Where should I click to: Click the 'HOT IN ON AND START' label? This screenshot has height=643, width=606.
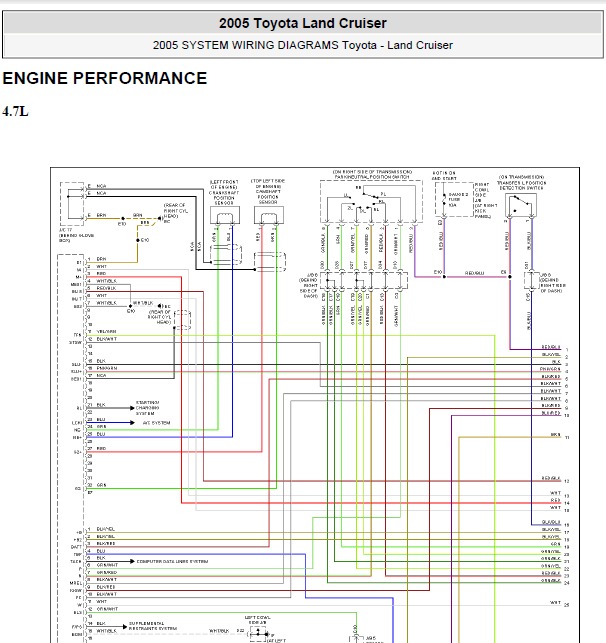(x=444, y=176)
